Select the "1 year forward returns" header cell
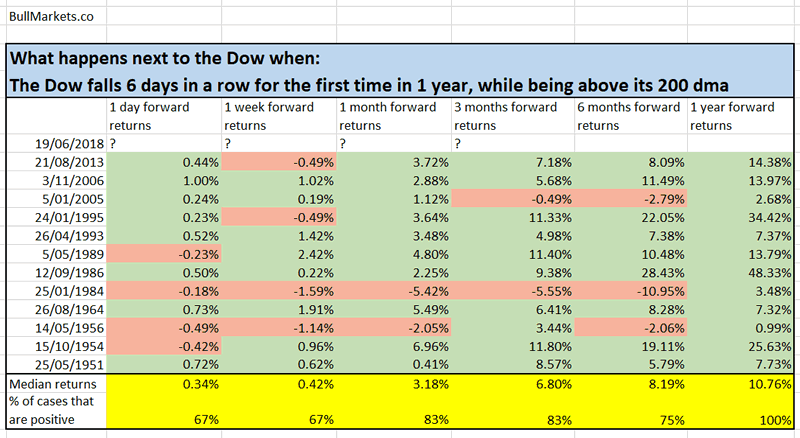Image resolution: width=800 pixels, height=438 pixels. coord(742,117)
